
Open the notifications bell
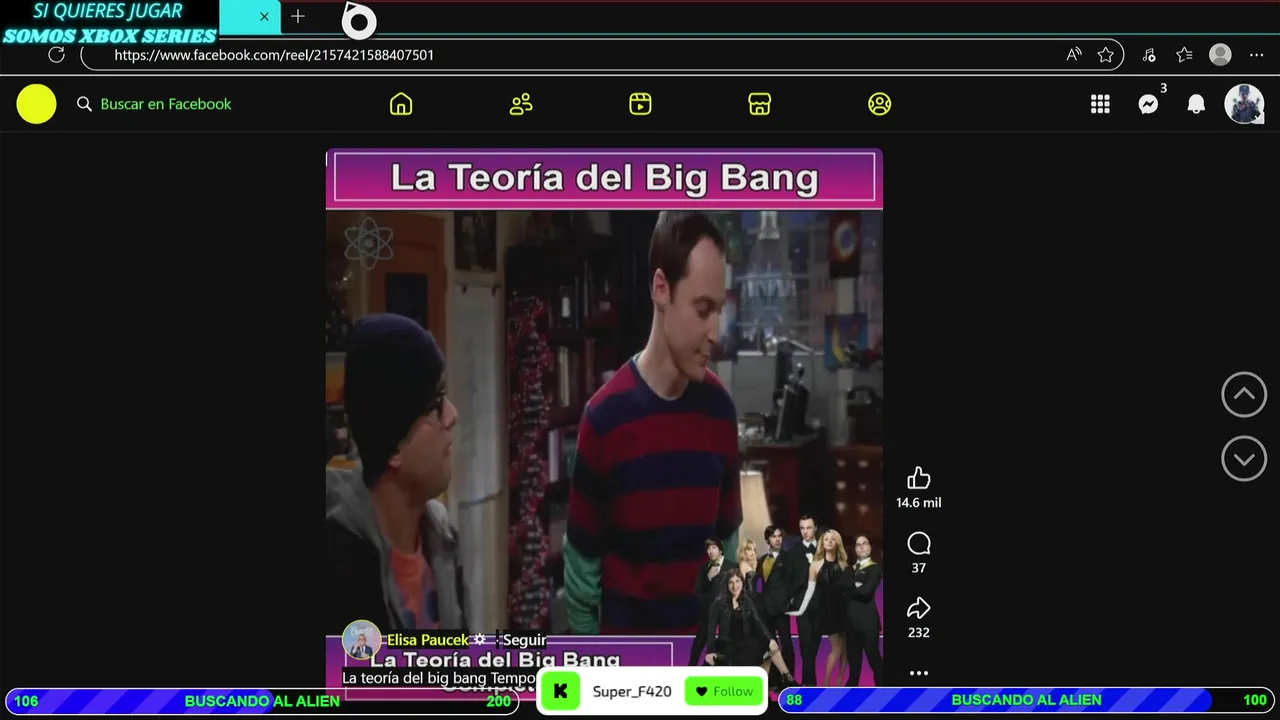1196,104
